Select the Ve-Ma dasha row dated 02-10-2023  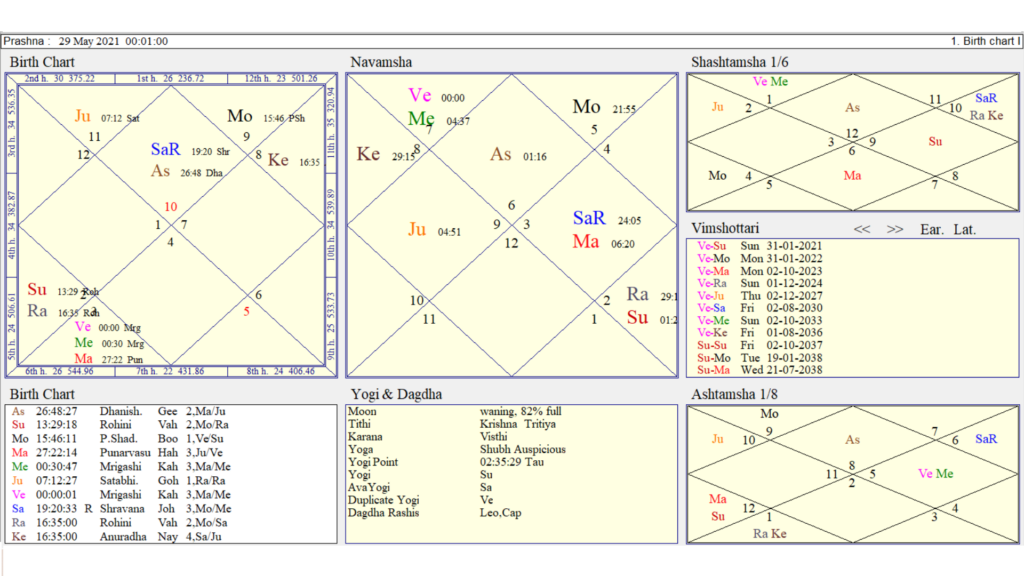point(760,271)
